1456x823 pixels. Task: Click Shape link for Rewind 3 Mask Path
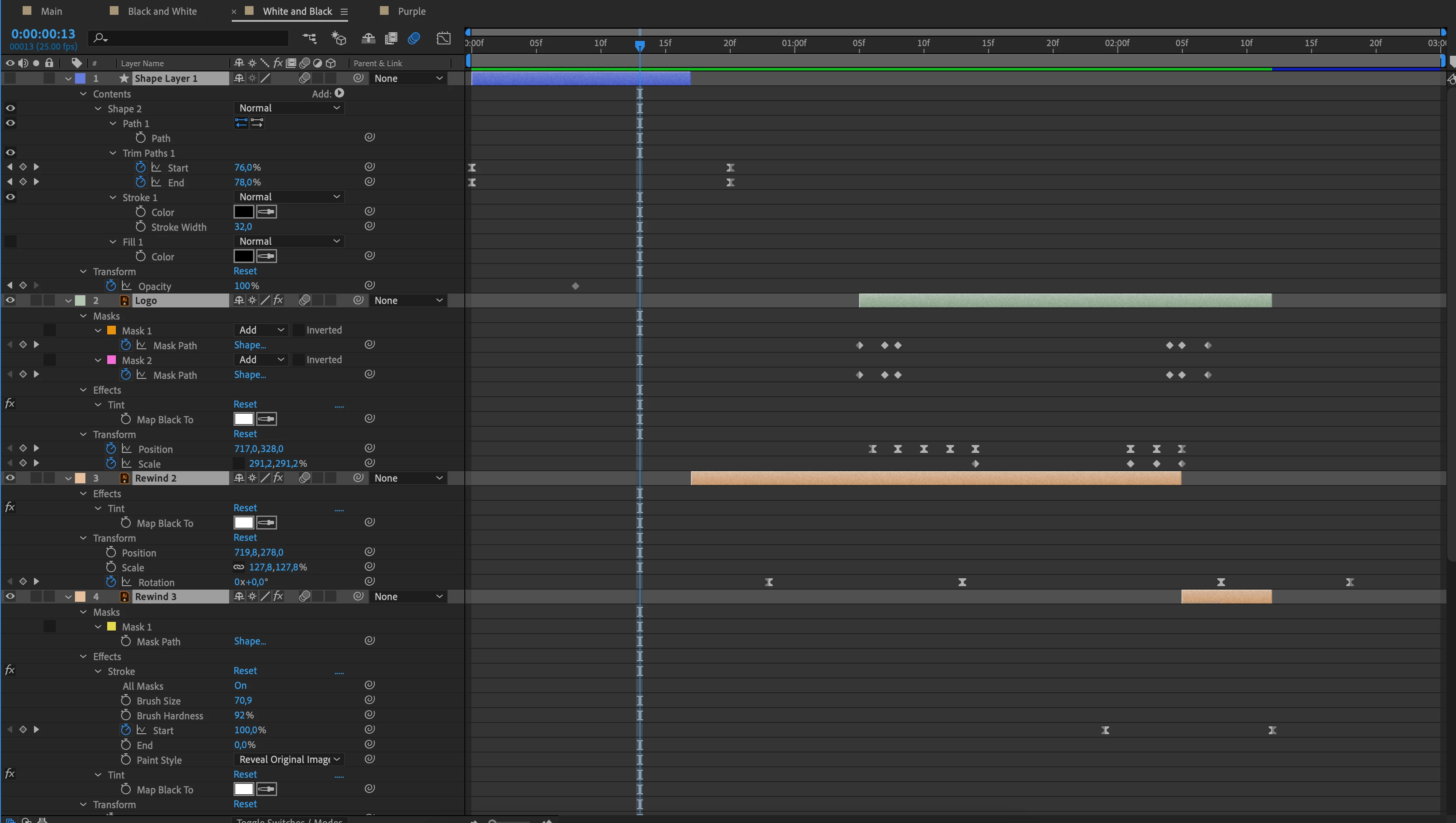(249, 641)
